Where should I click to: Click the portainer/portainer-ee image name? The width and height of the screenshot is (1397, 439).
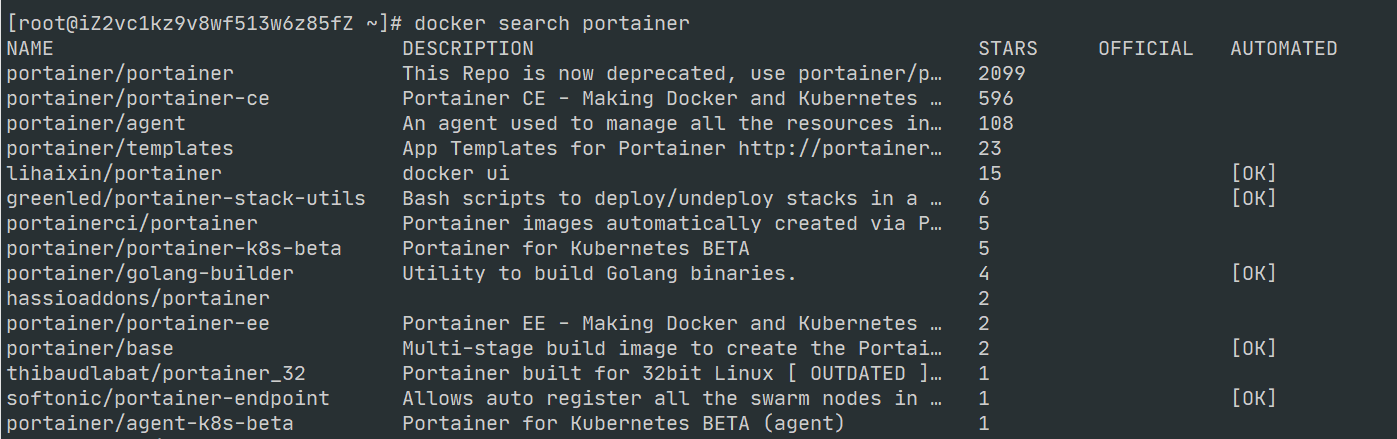click(x=138, y=323)
